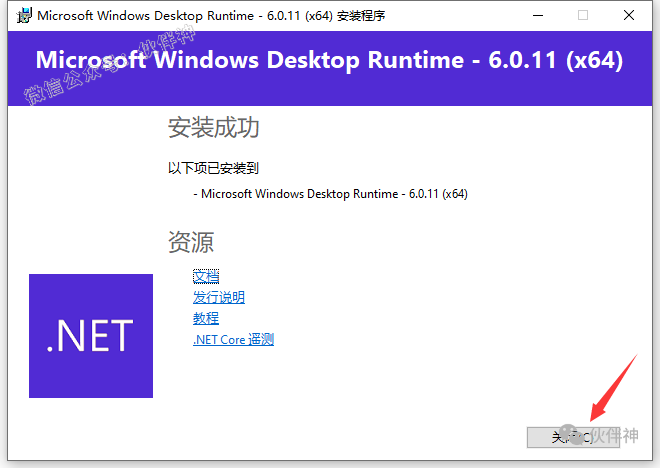Image resolution: width=660 pixels, height=468 pixels.
Task: Click the window title text in the title bar
Action: (211, 16)
